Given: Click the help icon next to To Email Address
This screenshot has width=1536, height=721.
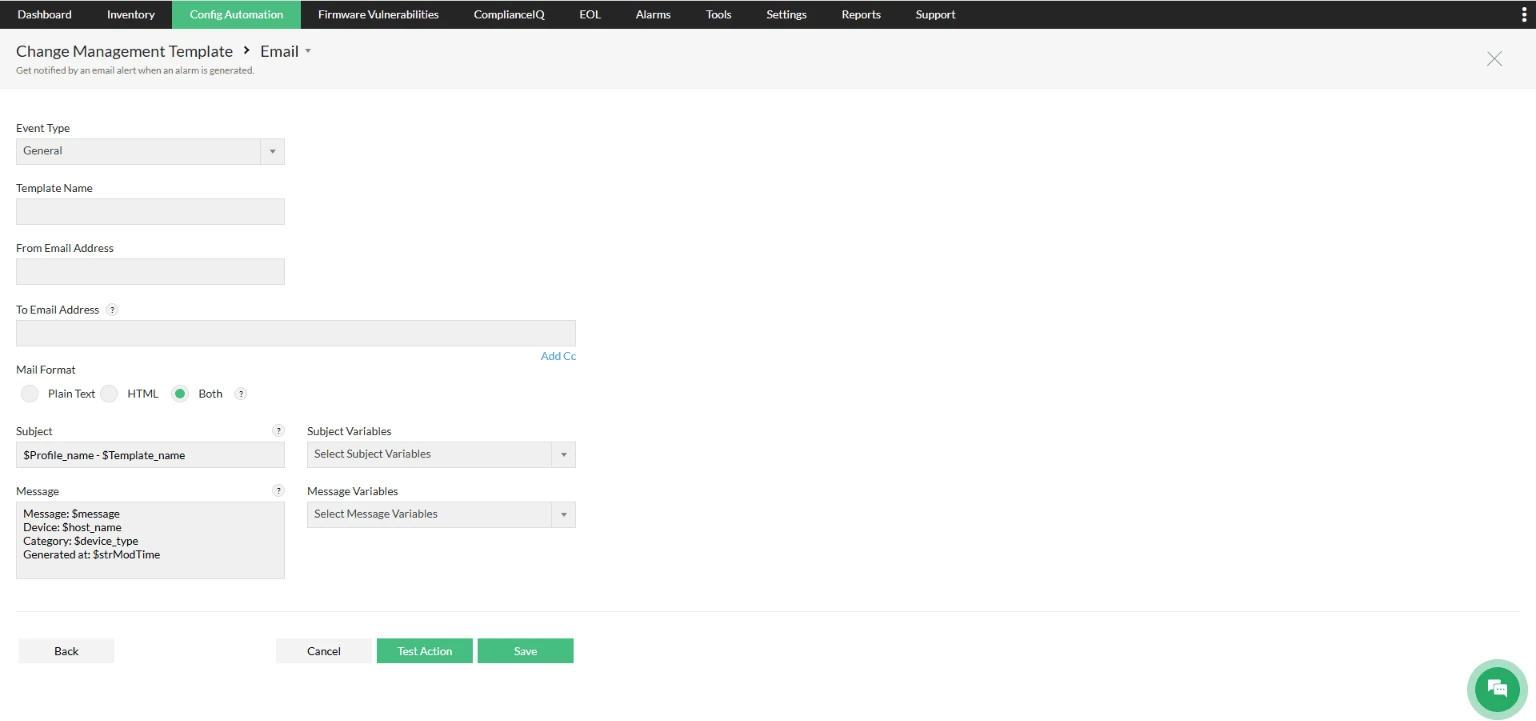Looking at the screenshot, I should pos(112,310).
